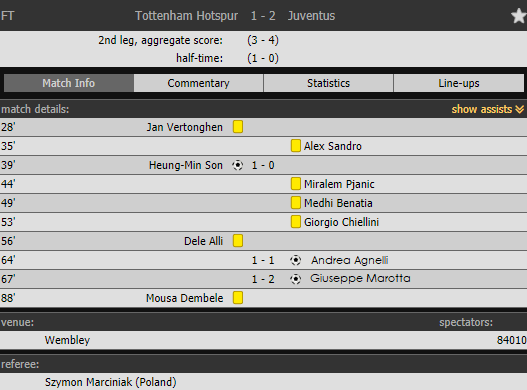Viewport: 527px width, 390px height.
Task: Click Giorgio Chiellini's yellow card icon
Action: [x=296, y=222]
